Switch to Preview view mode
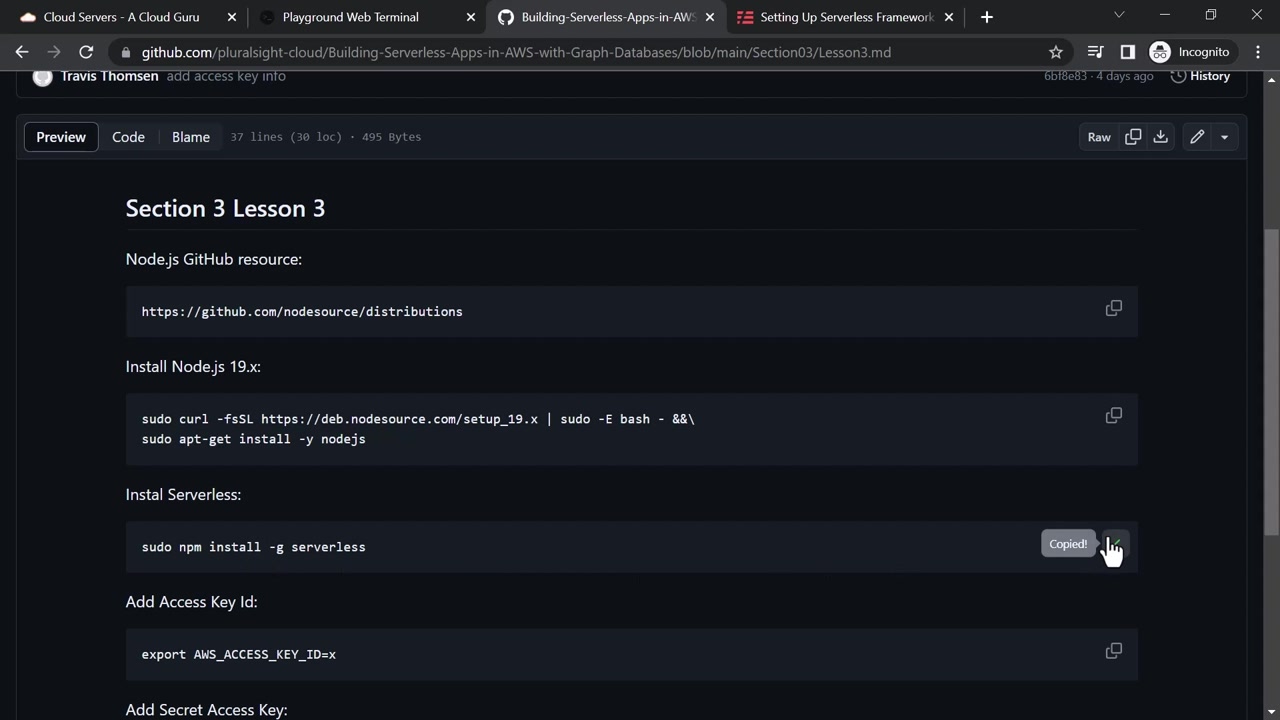Image resolution: width=1280 pixels, height=720 pixels. point(61,137)
